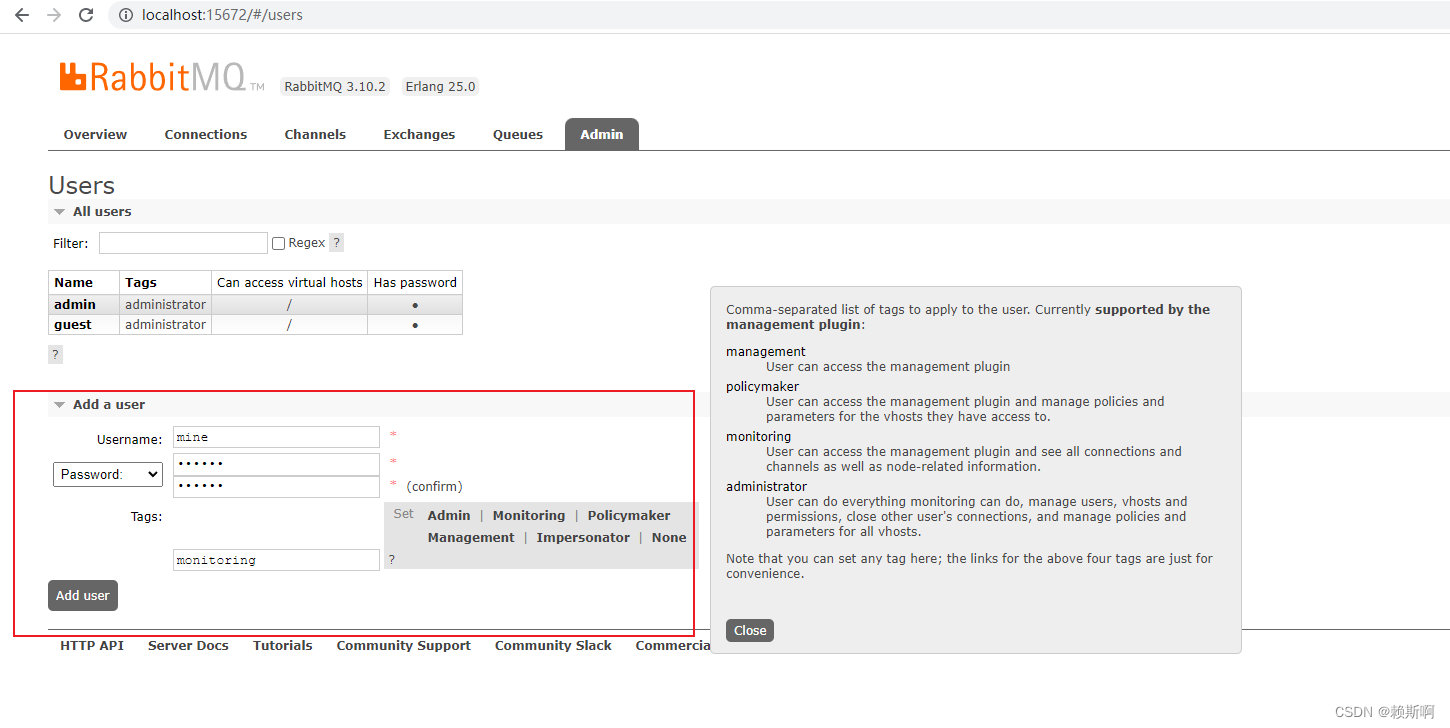Viewport: 1450px width, 728px height.
Task: Open the guest user entry
Action: [73, 325]
